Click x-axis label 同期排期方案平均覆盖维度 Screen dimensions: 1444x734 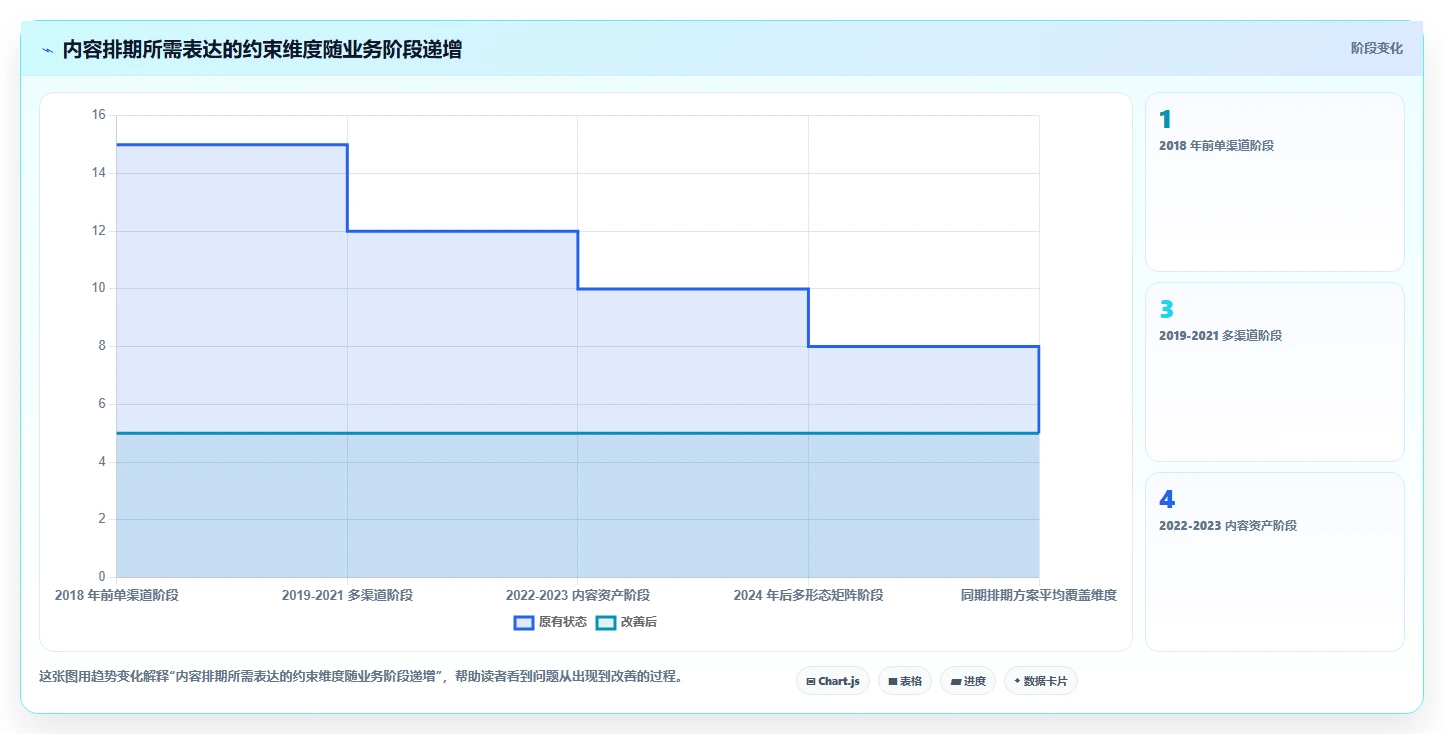coord(1039,595)
